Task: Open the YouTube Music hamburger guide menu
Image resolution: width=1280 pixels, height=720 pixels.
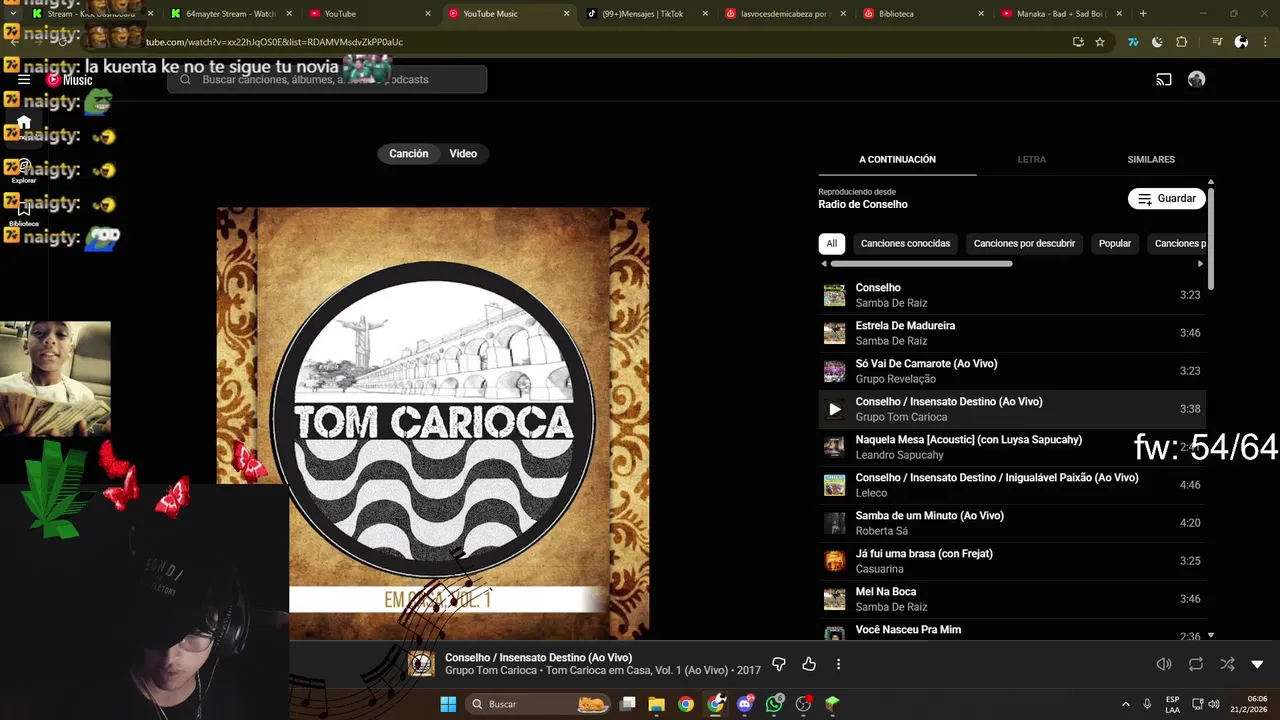Action: click(x=24, y=80)
